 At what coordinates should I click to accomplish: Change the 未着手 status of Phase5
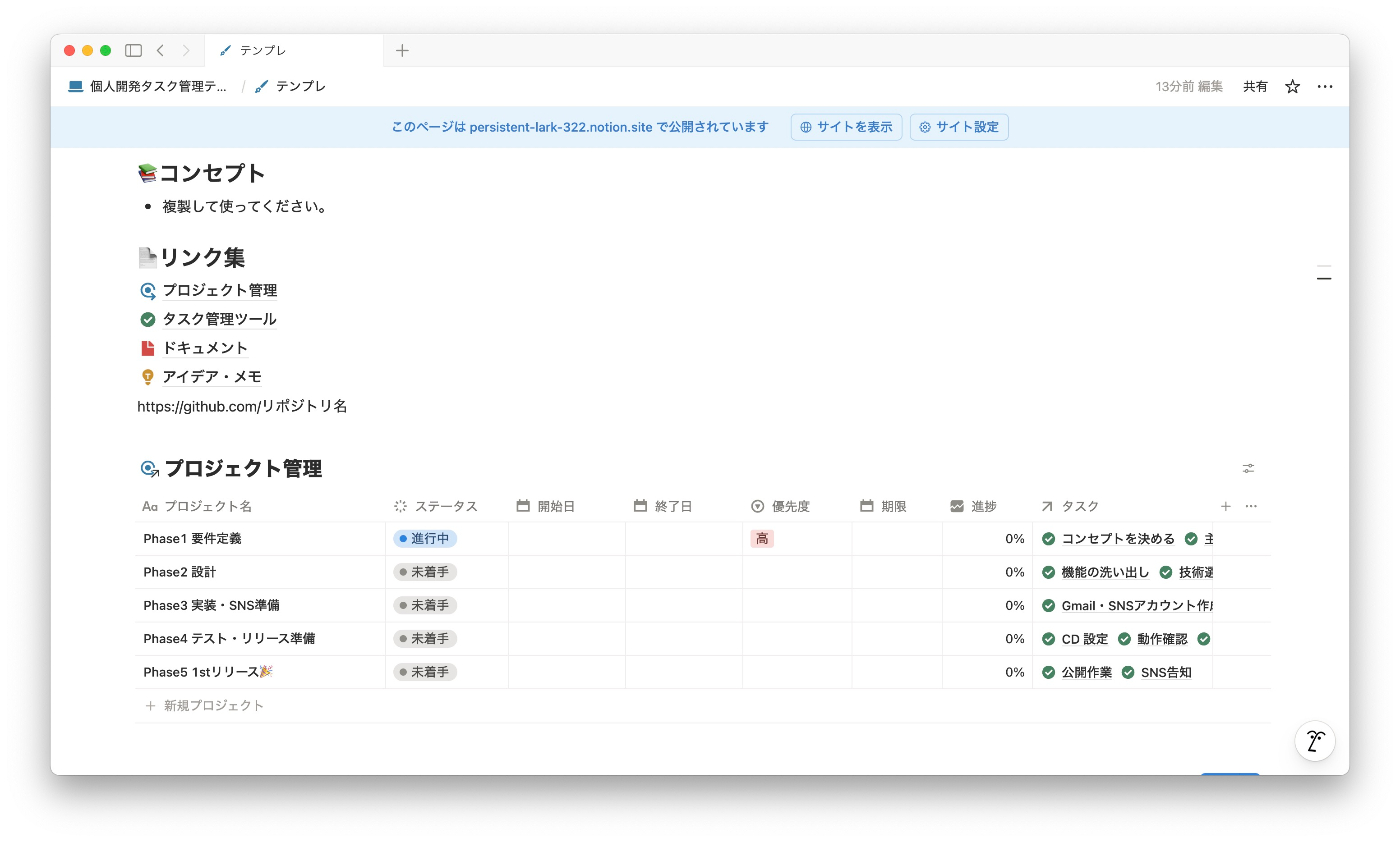425,672
